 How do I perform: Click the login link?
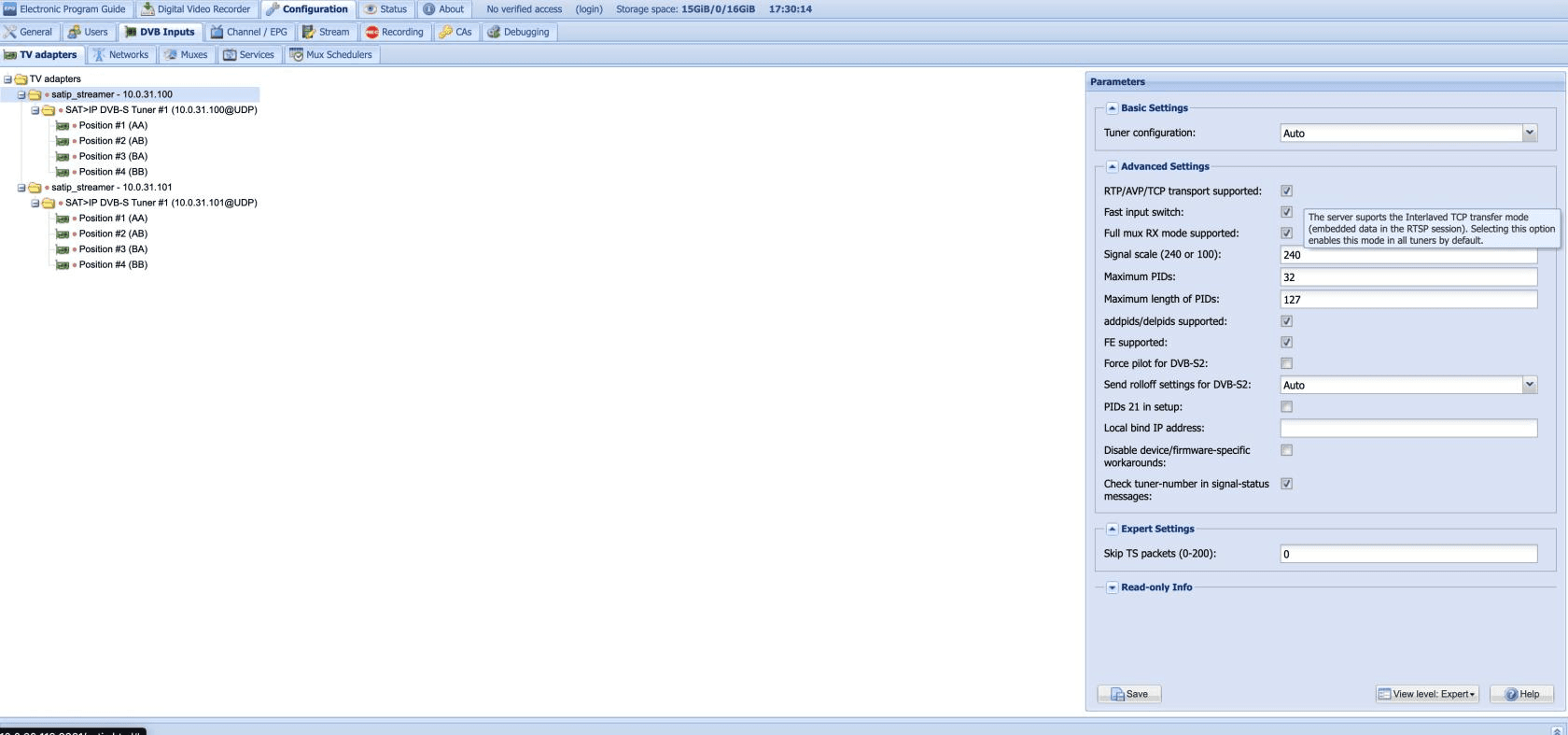(589, 9)
